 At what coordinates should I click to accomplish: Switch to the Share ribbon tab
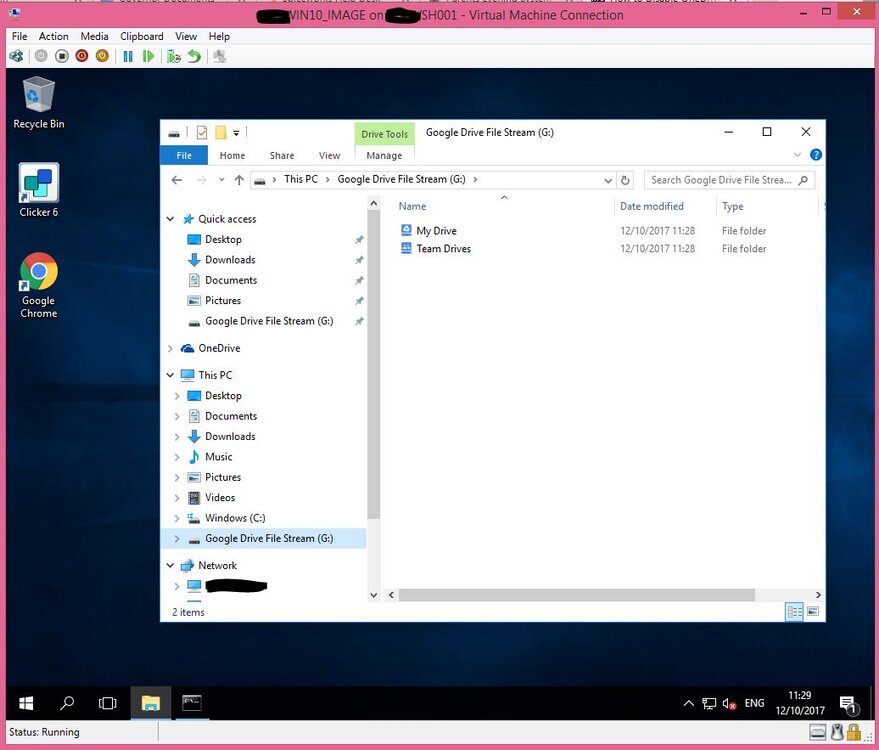pos(281,155)
